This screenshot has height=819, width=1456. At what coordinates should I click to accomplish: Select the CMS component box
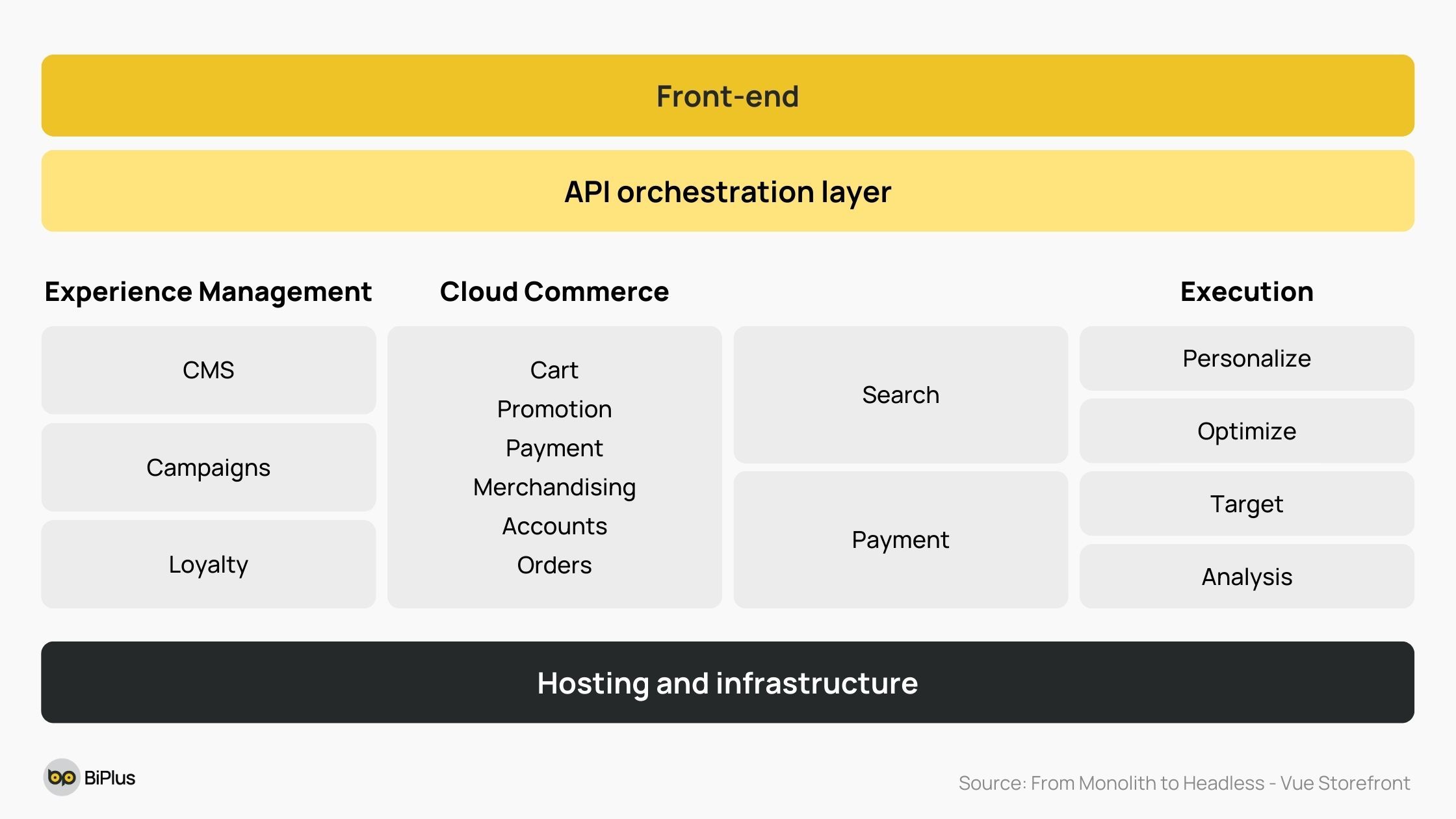(208, 370)
